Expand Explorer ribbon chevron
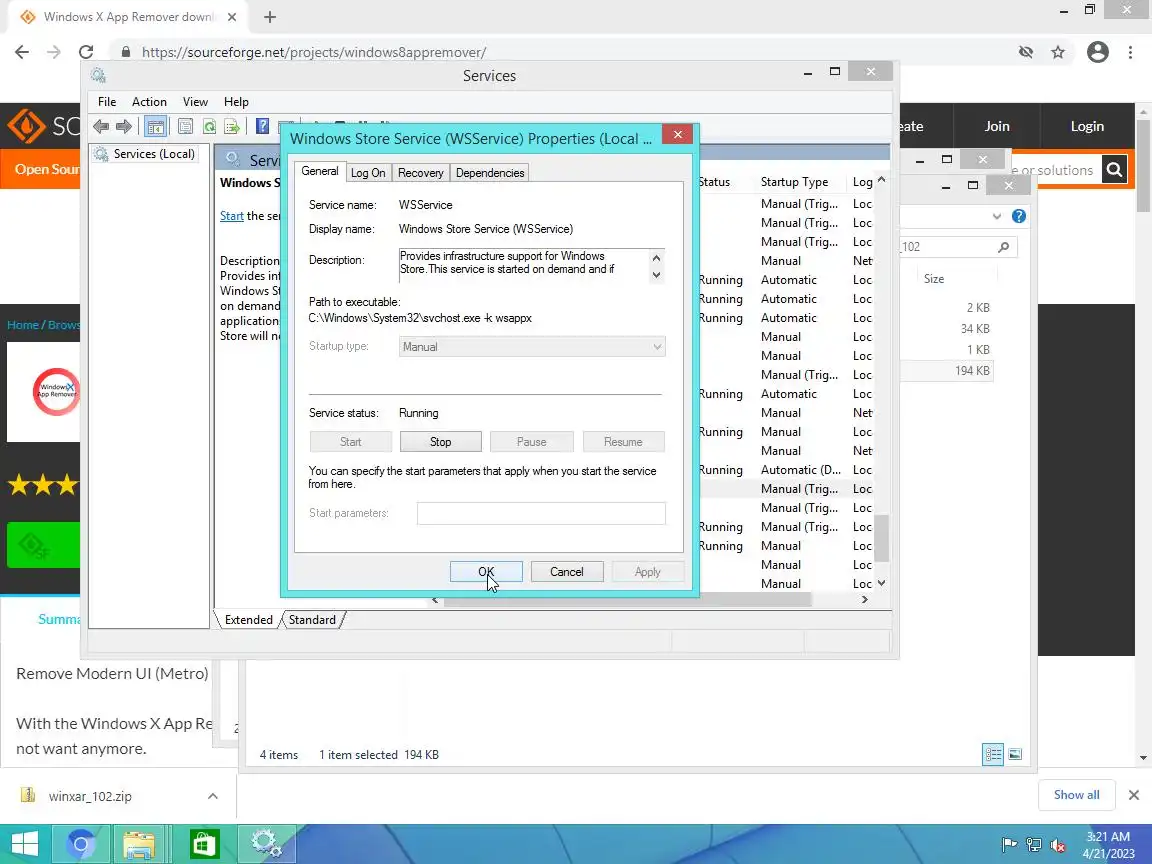This screenshot has width=1152, height=864. pyautogui.click(x=996, y=216)
